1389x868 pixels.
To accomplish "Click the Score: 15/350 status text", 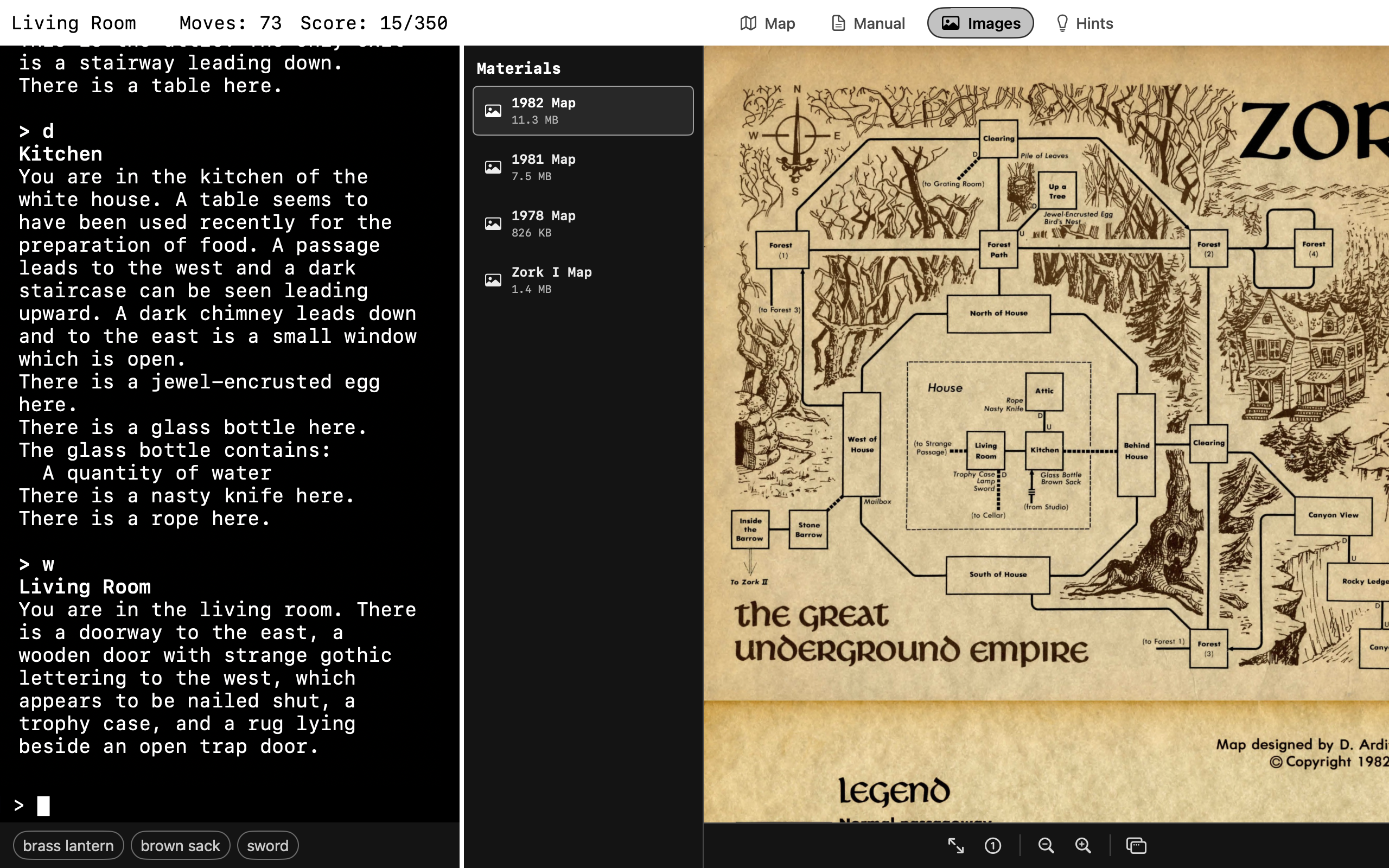I will click(374, 23).
